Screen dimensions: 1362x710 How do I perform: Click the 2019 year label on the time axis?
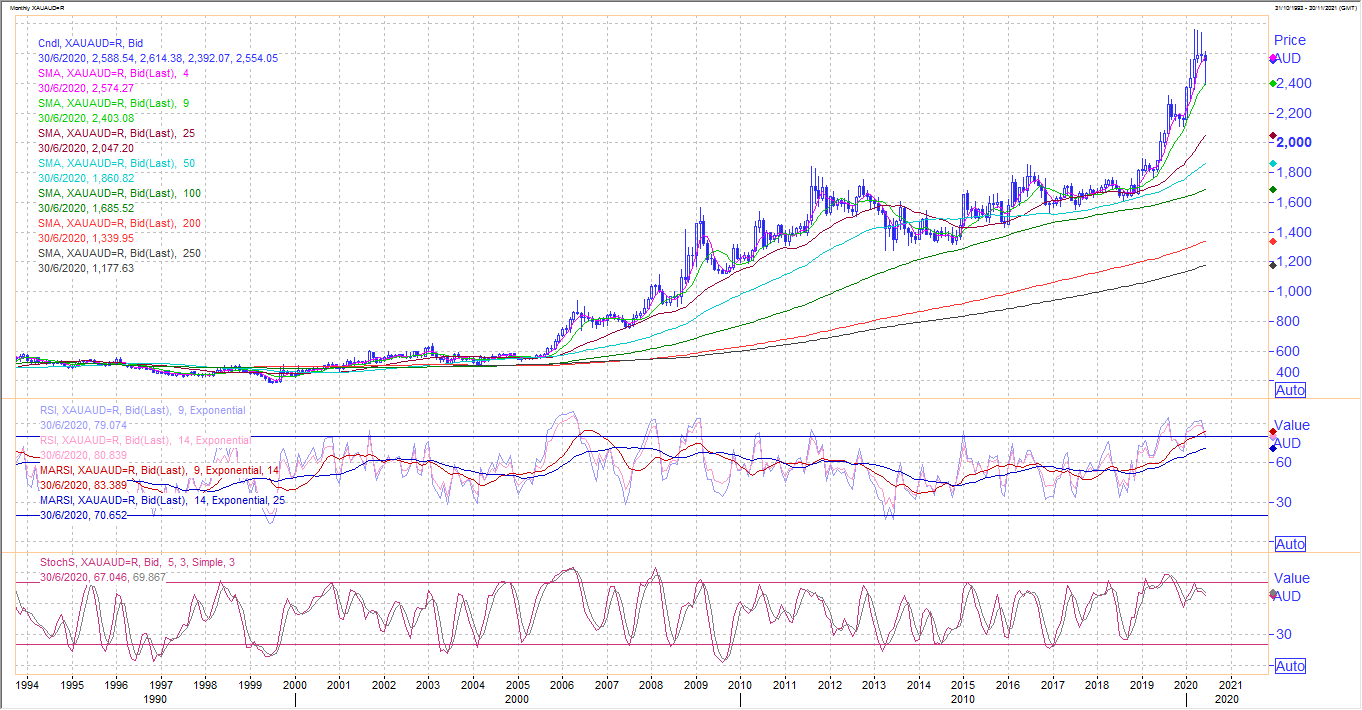(1142, 687)
